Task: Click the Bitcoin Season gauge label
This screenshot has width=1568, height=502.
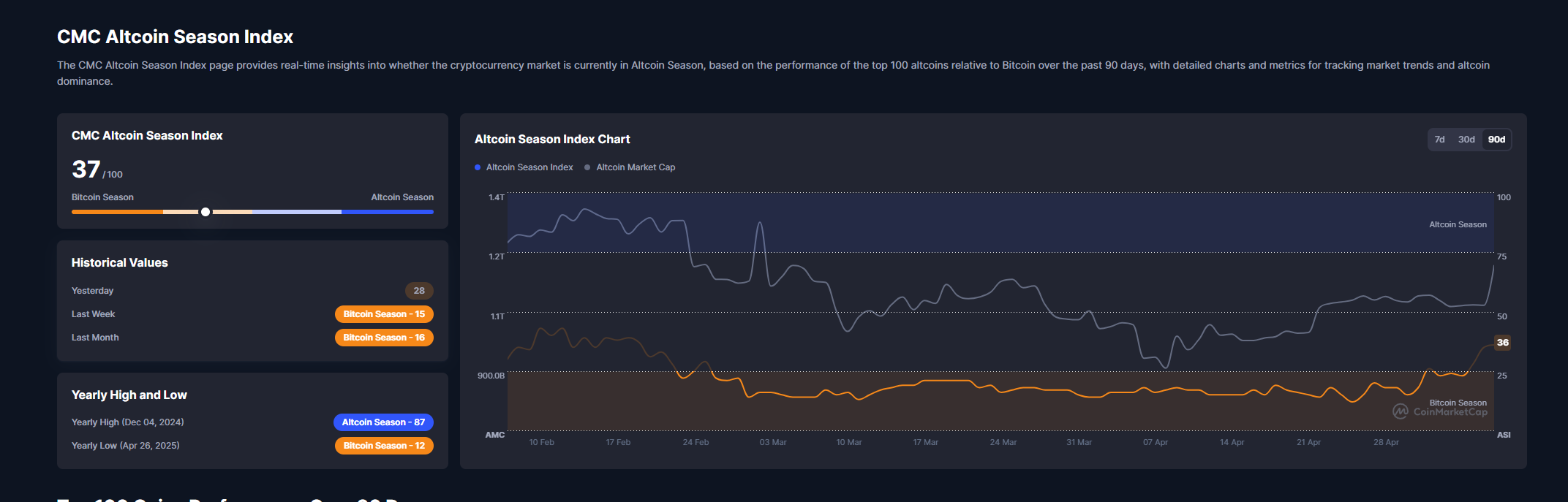Action: (102, 197)
